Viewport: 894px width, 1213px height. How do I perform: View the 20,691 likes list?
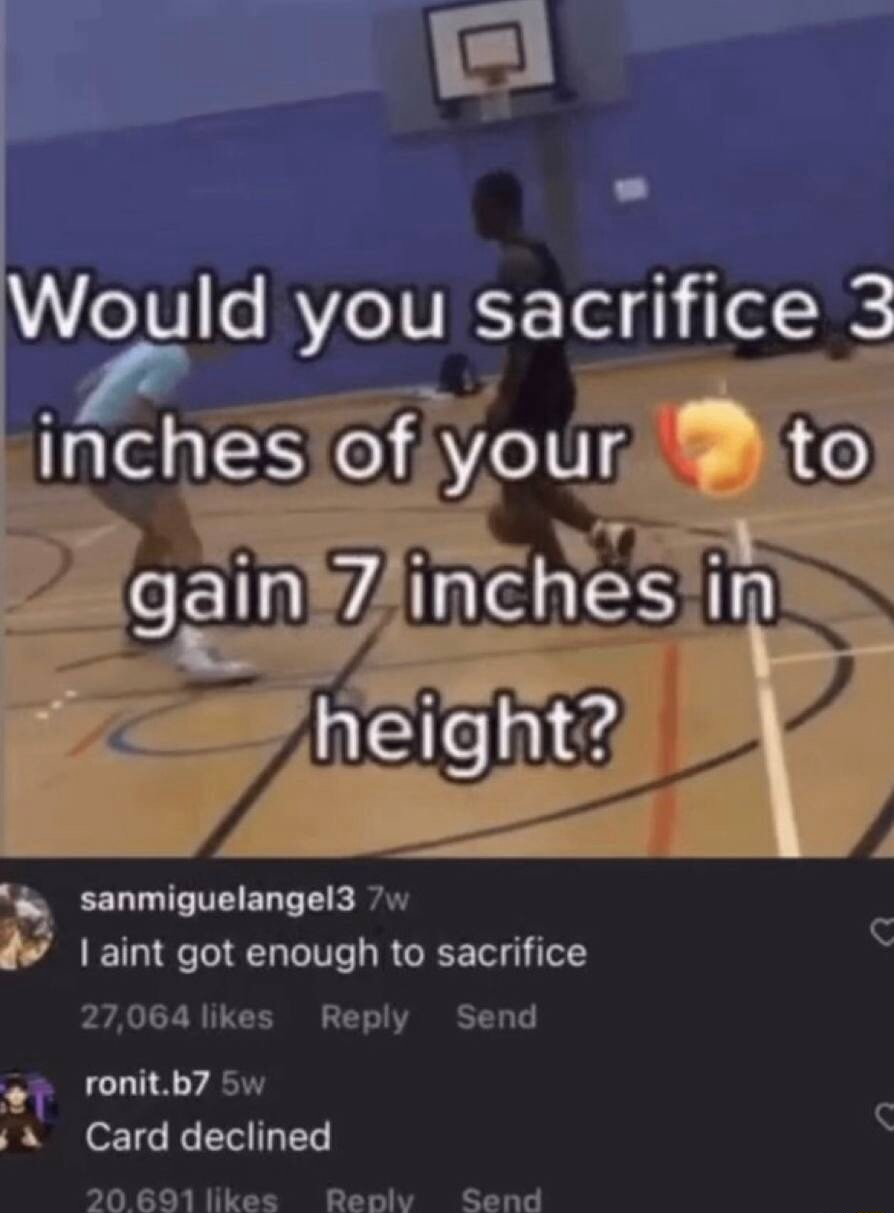181,1198
